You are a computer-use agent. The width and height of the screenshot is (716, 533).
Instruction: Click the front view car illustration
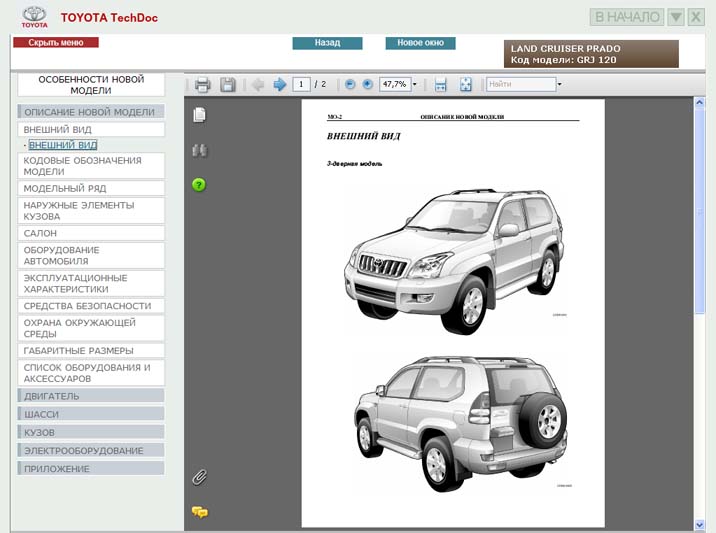(453, 261)
